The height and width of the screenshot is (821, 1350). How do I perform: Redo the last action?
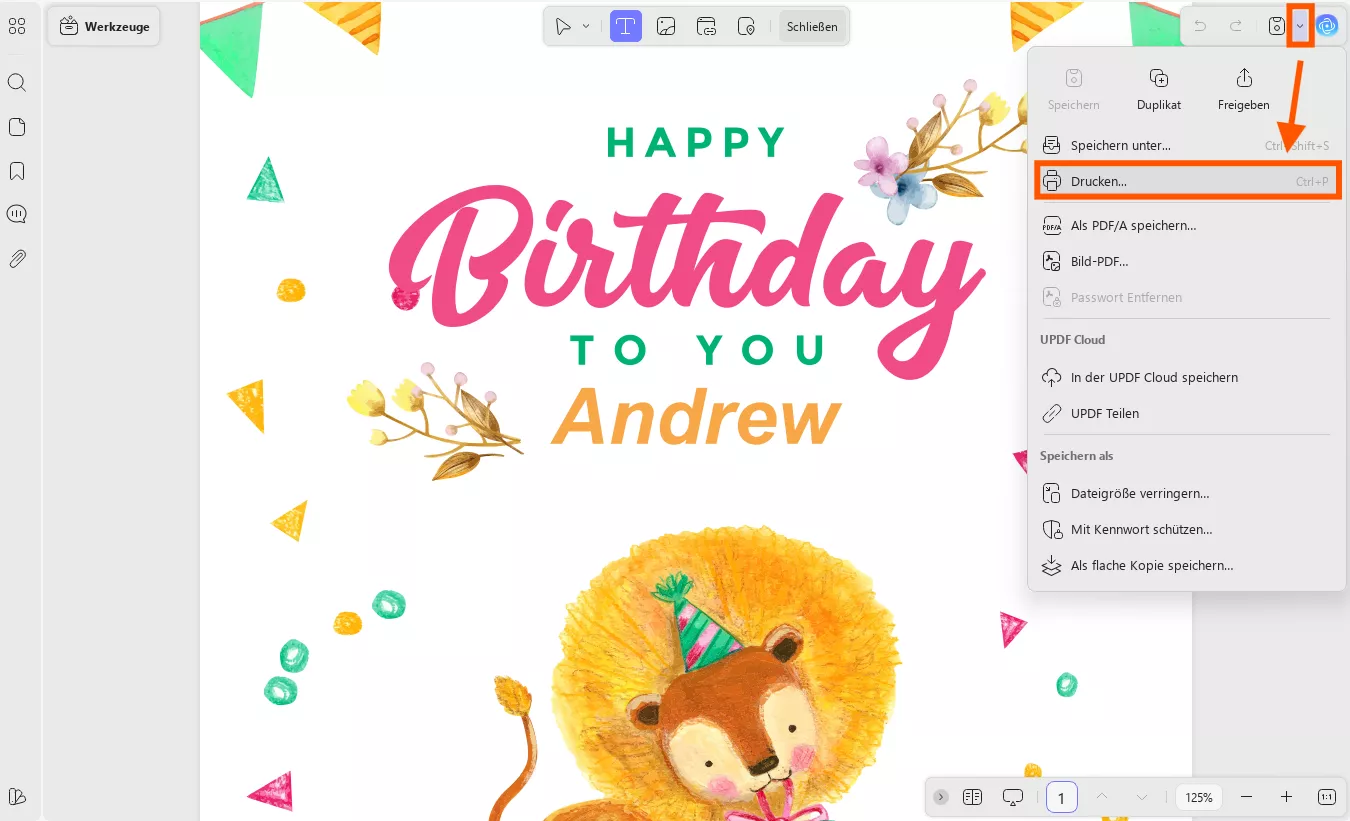(x=1236, y=26)
